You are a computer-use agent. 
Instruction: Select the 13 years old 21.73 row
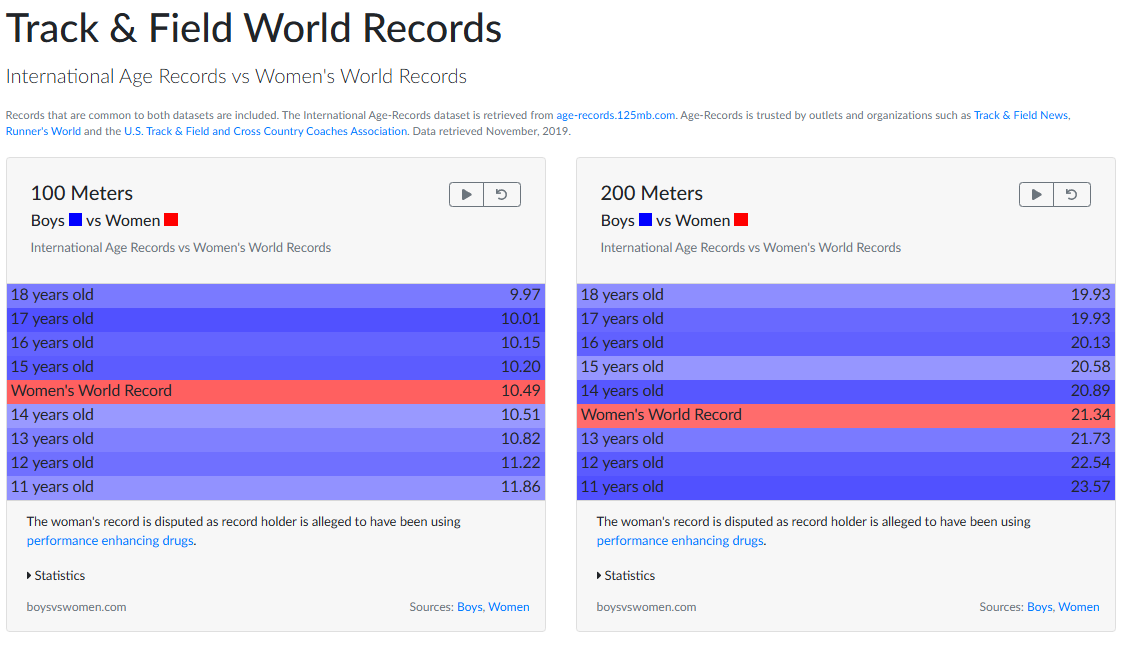tap(845, 439)
